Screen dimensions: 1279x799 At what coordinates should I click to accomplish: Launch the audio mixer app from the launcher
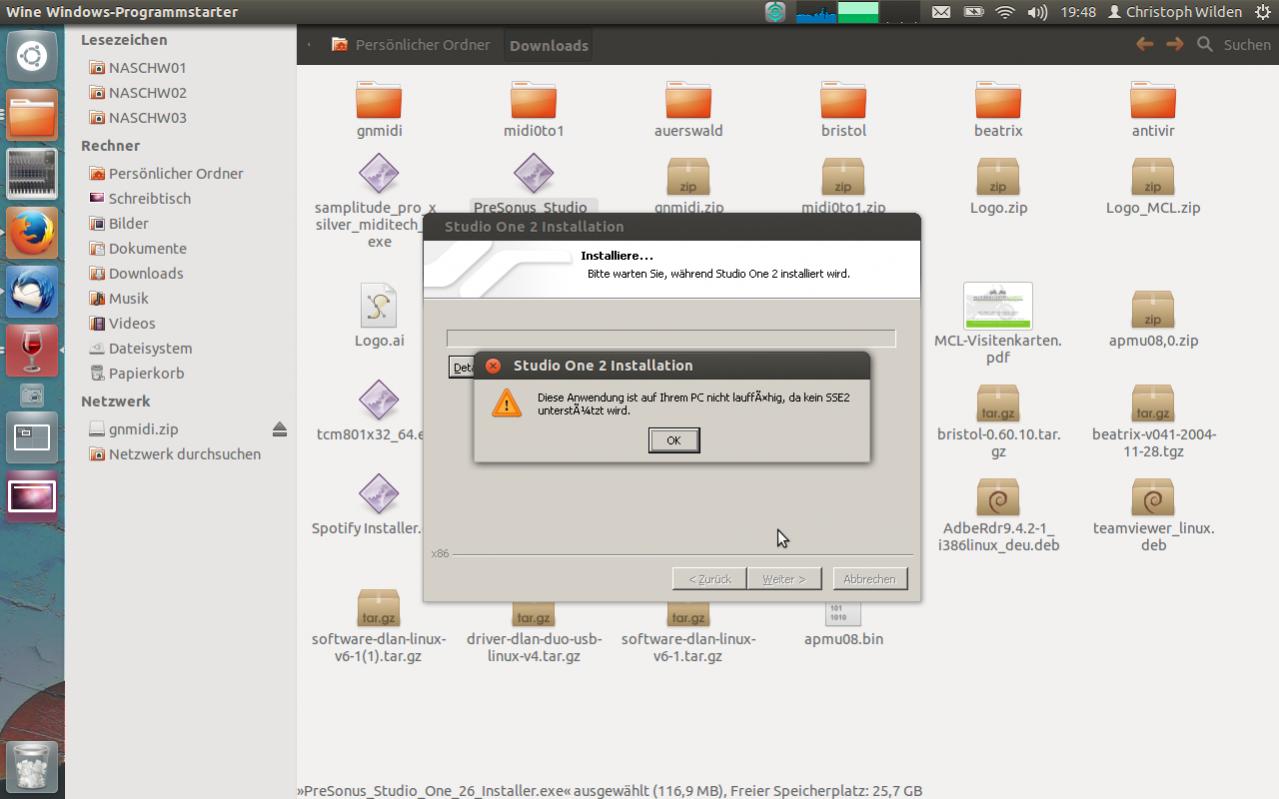32,174
